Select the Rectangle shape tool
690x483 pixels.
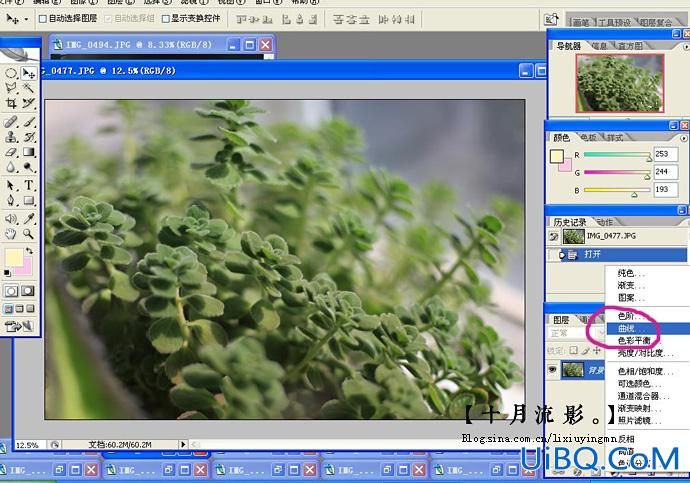point(29,201)
